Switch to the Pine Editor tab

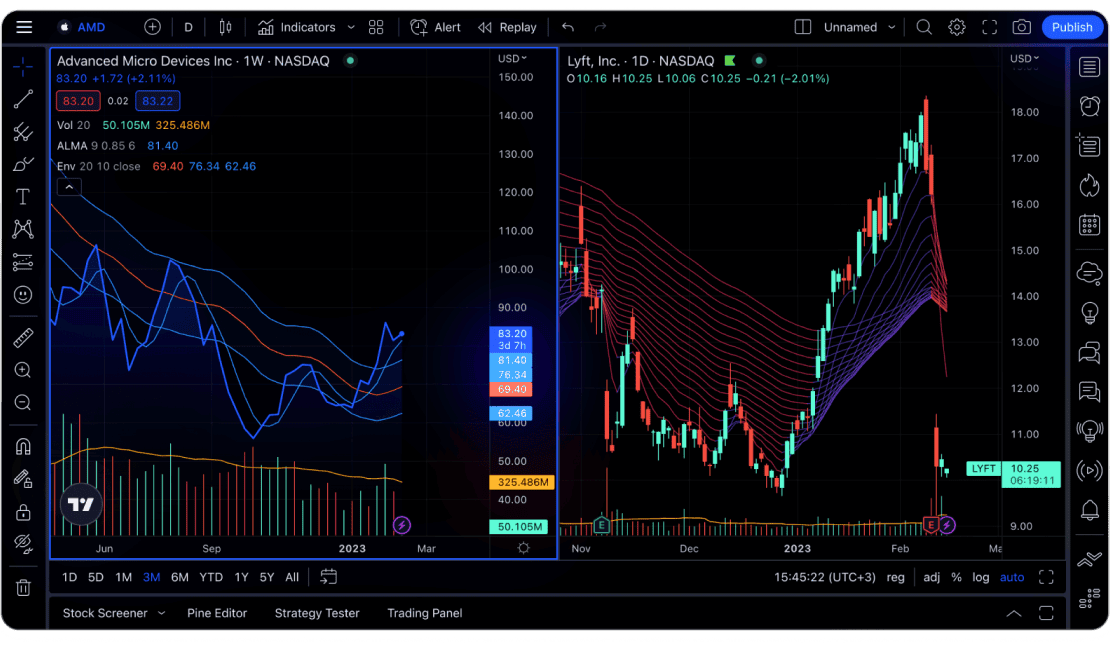pos(217,613)
